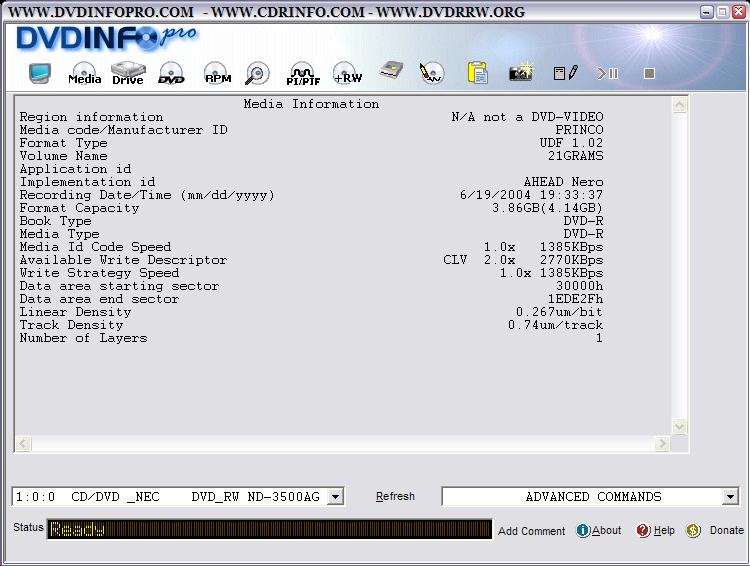Click 'N/A not a DVD-VIDEO' region value
Screen dimensions: 750x566
click(527, 117)
